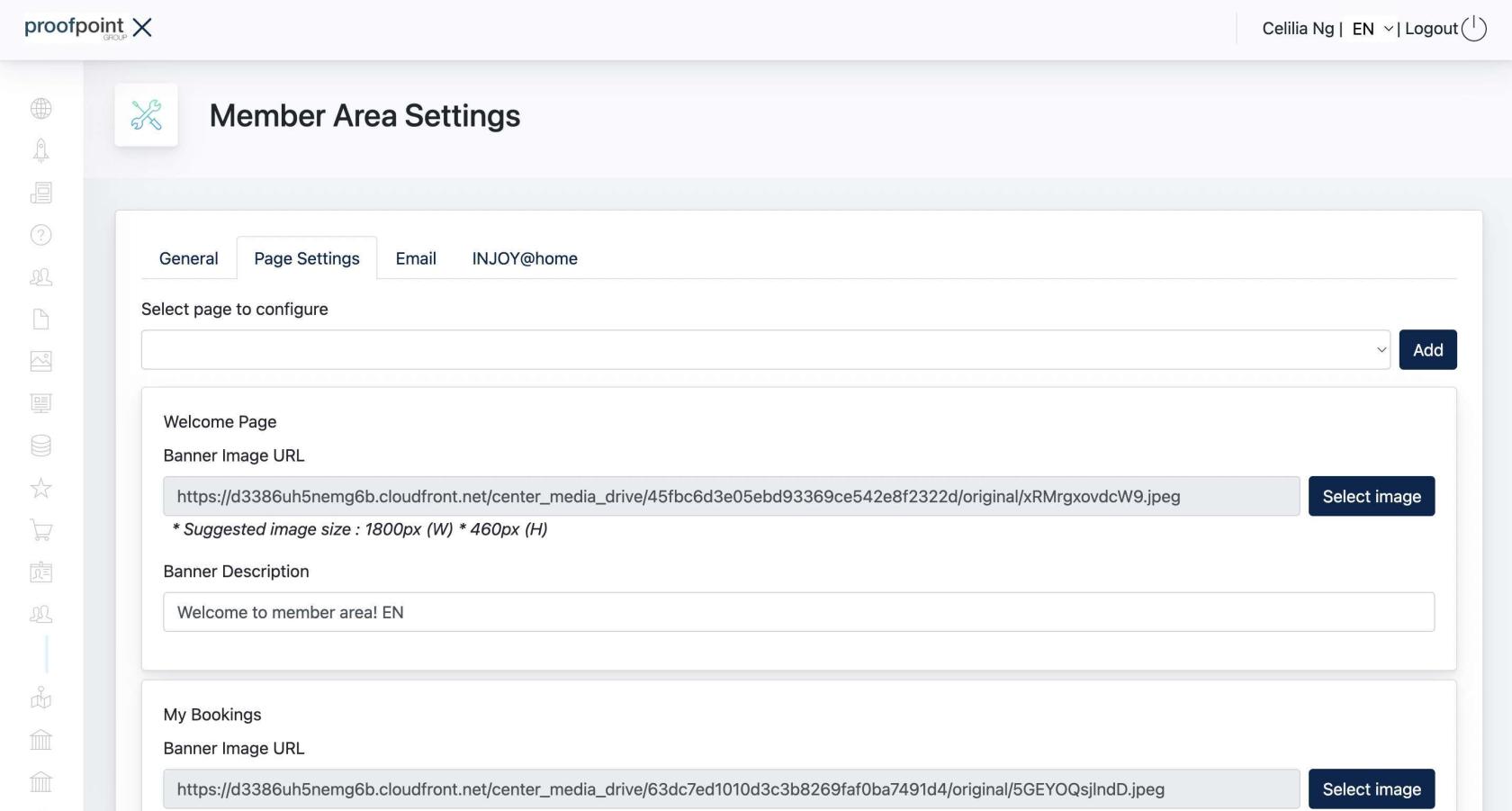Click the My Bookings section title
Screen dimensions: 1512x811
212,715
